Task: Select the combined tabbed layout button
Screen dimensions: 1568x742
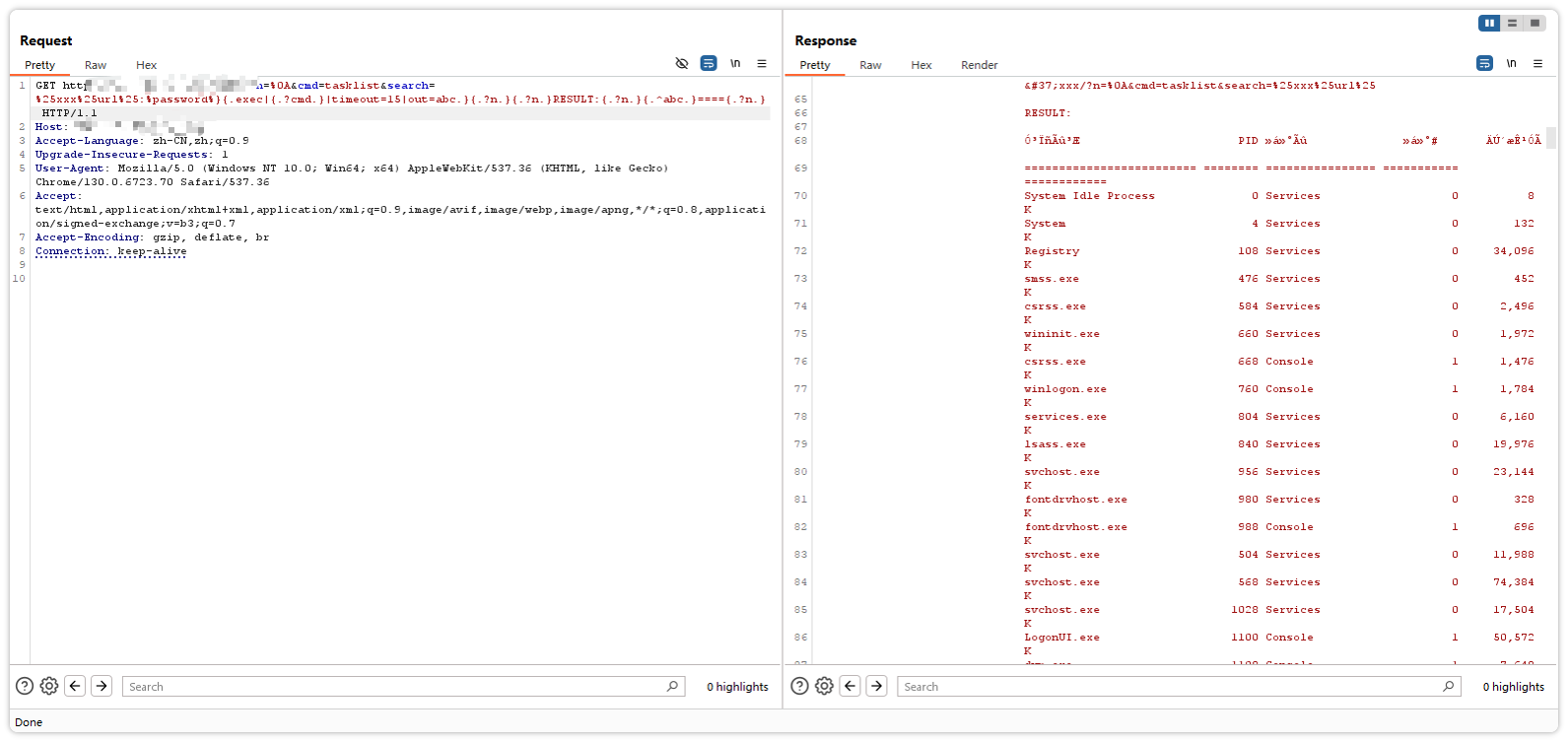Action: (x=1534, y=23)
